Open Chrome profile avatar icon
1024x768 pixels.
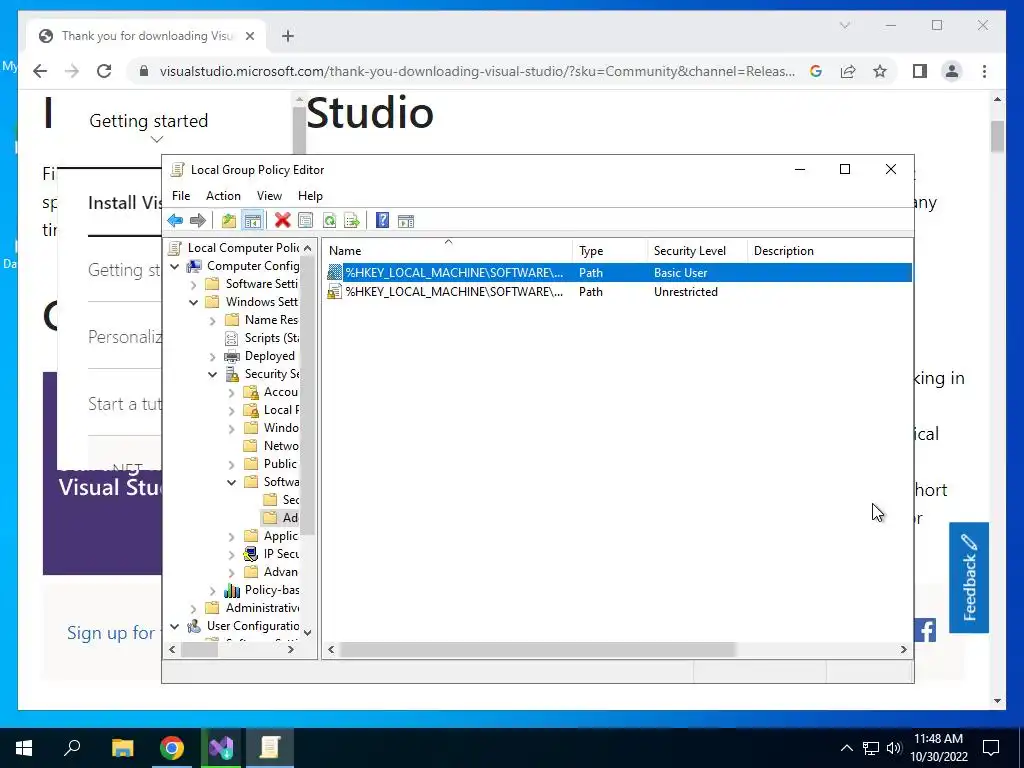(952, 71)
